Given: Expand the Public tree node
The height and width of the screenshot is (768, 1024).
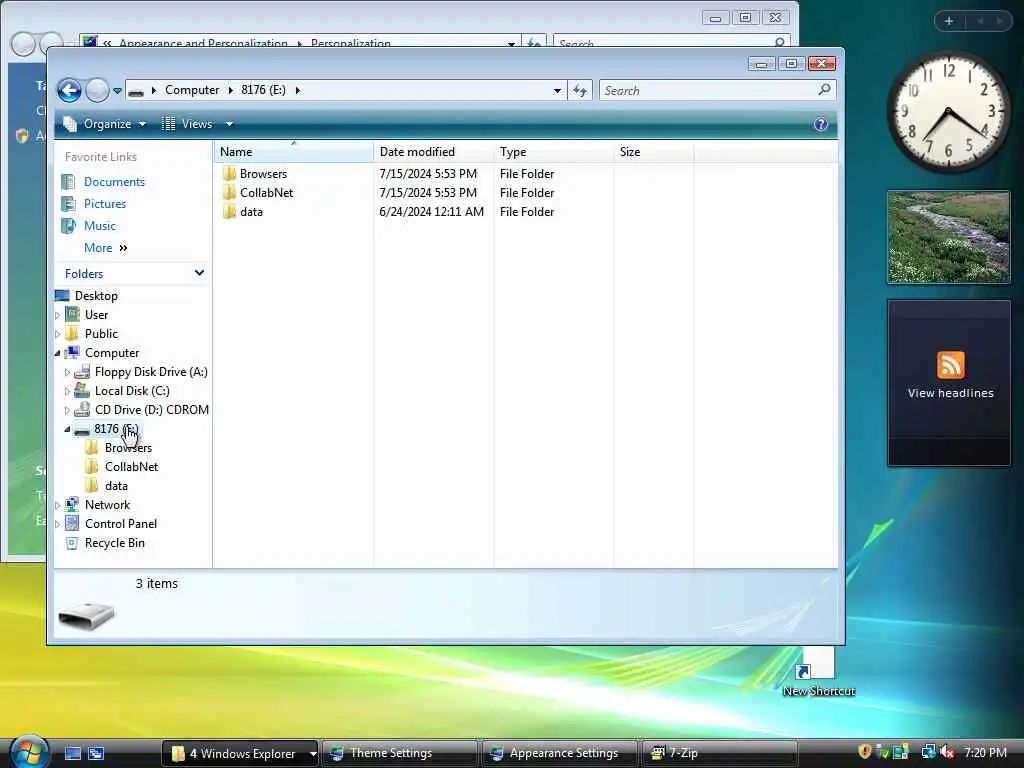Looking at the screenshot, I should click(x=57, y=334).
